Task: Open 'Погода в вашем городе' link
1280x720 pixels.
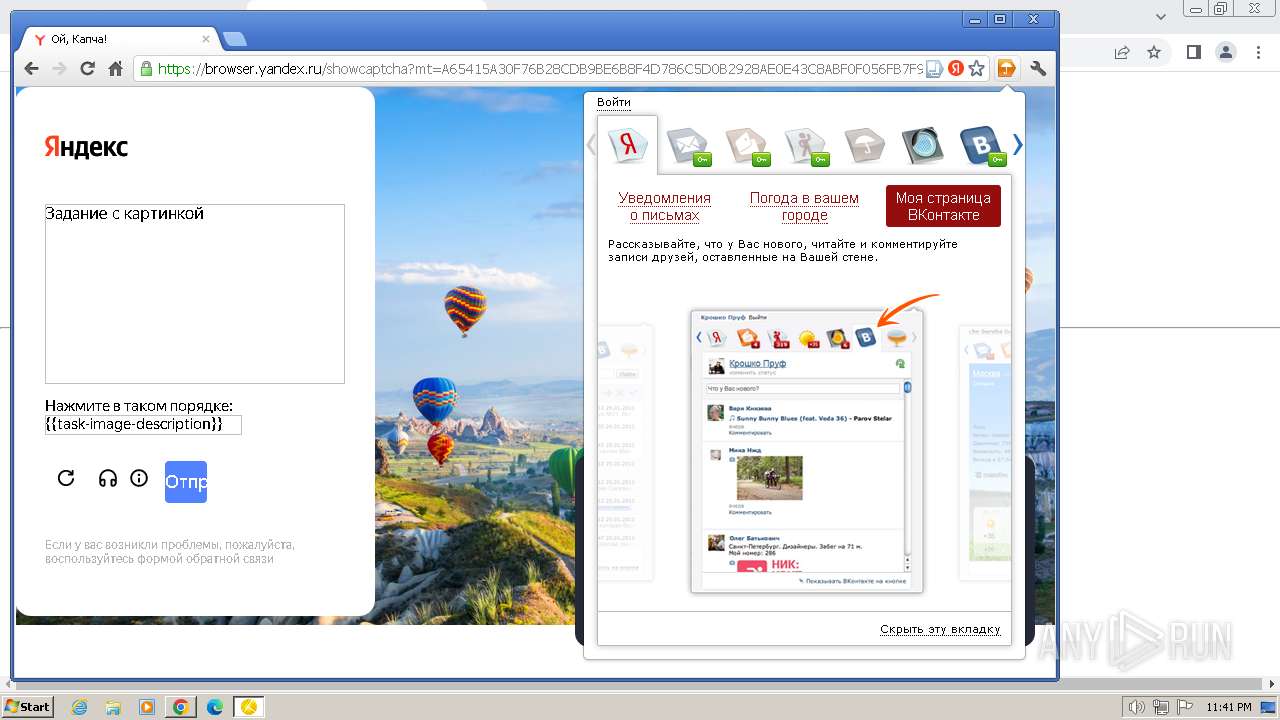Action: [x=804, y=206]
